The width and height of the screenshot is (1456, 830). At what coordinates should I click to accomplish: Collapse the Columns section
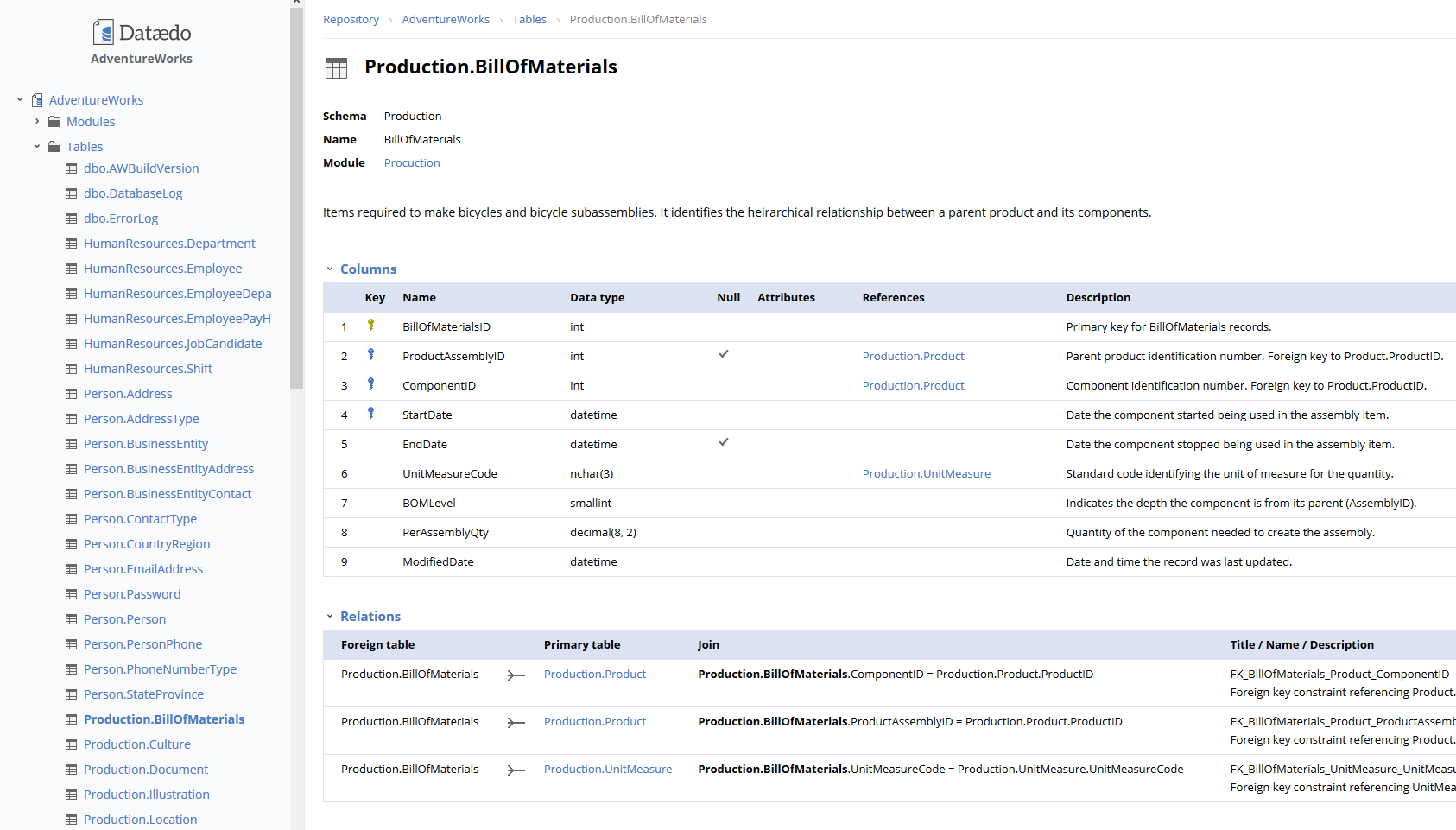pyautogui.click(x=330, y=269)
